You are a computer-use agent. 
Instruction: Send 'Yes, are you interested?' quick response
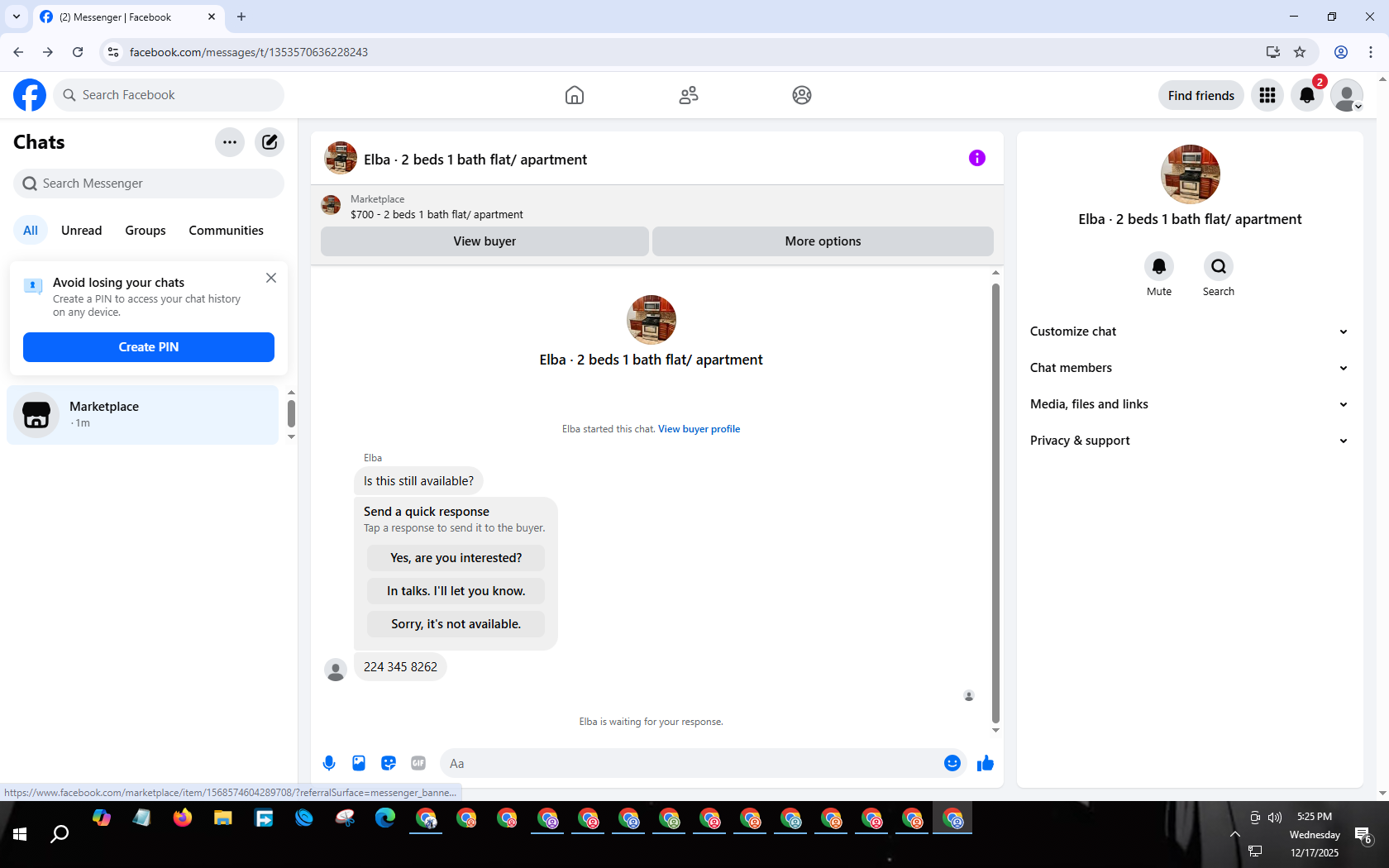click(456, 558)
